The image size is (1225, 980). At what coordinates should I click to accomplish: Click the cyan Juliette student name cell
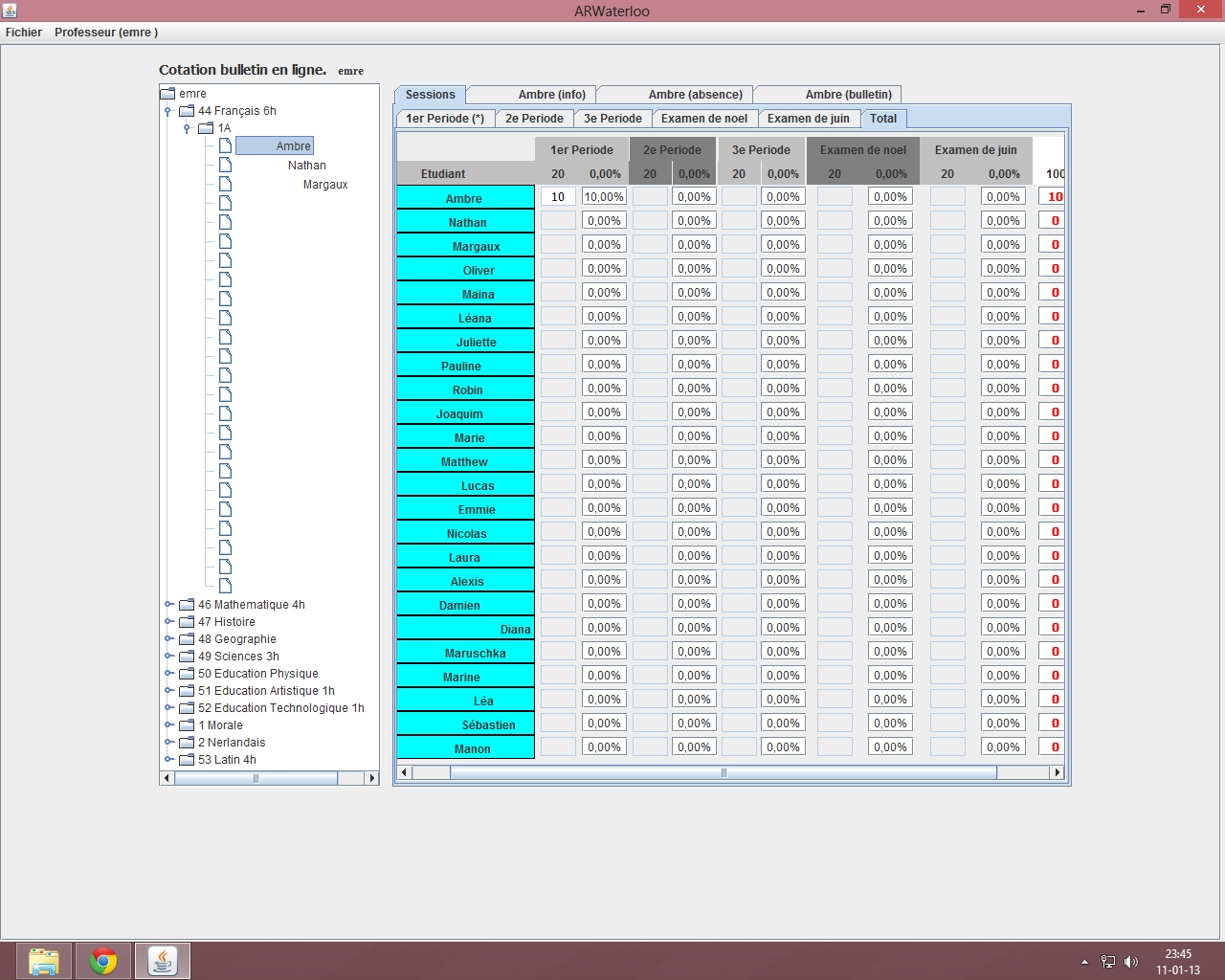pyautogui.click(x=465, y=342)
